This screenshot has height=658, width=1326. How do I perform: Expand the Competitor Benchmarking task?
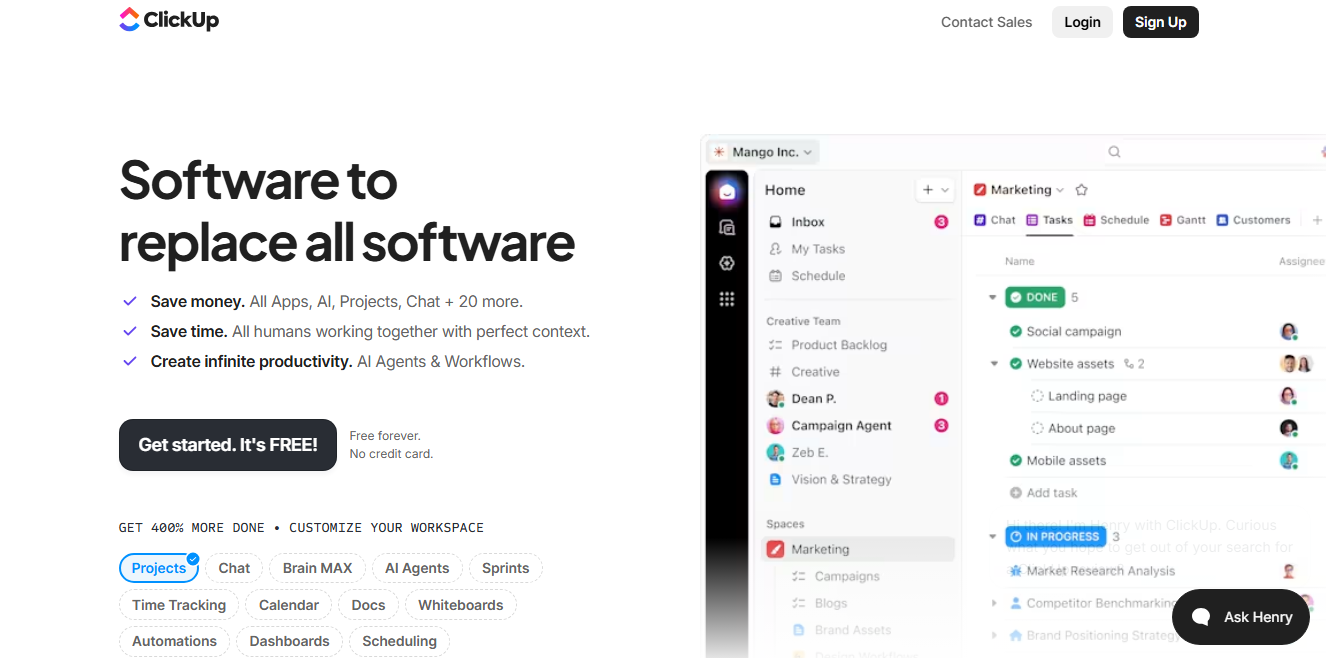(x=994, y=603)
